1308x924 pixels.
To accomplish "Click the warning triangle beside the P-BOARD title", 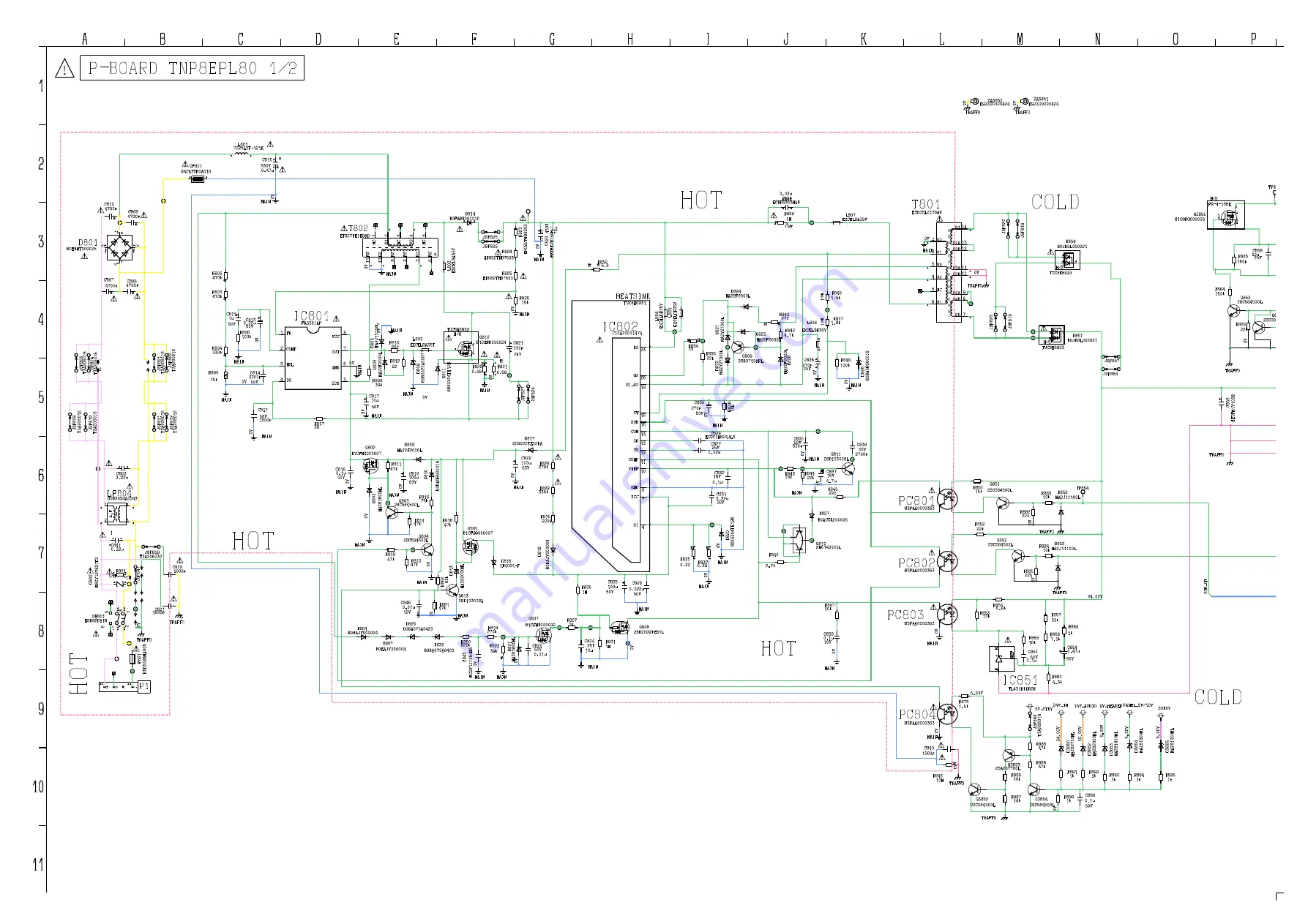I will point(64,69).
